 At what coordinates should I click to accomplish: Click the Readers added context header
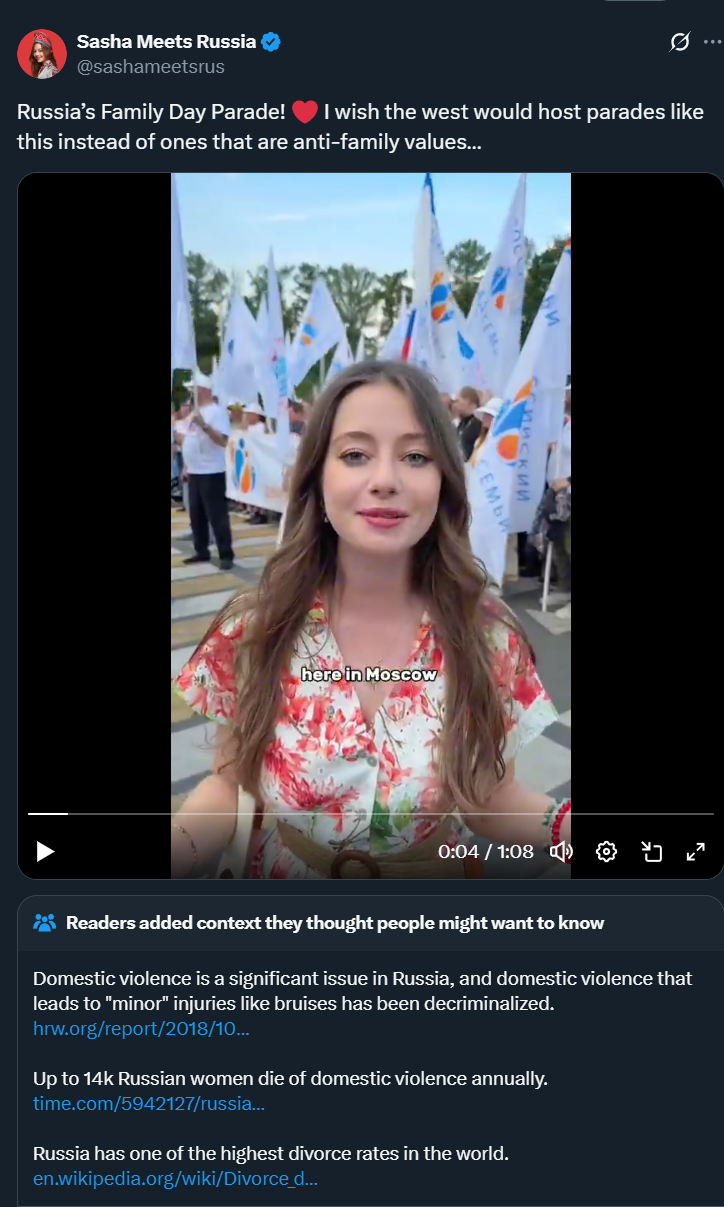pos(335,922)
